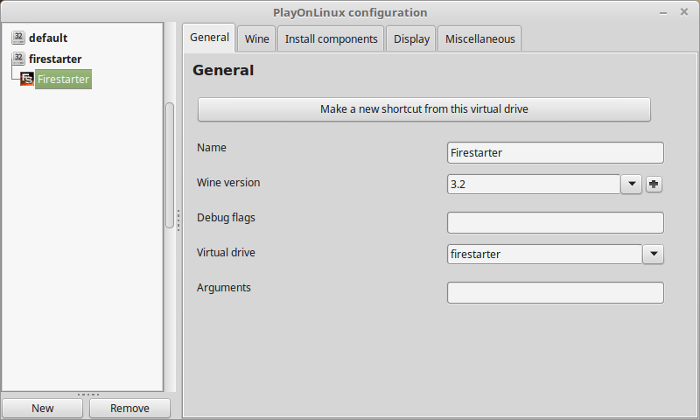Select the Firestarter tree item

[x=63, y=79]
